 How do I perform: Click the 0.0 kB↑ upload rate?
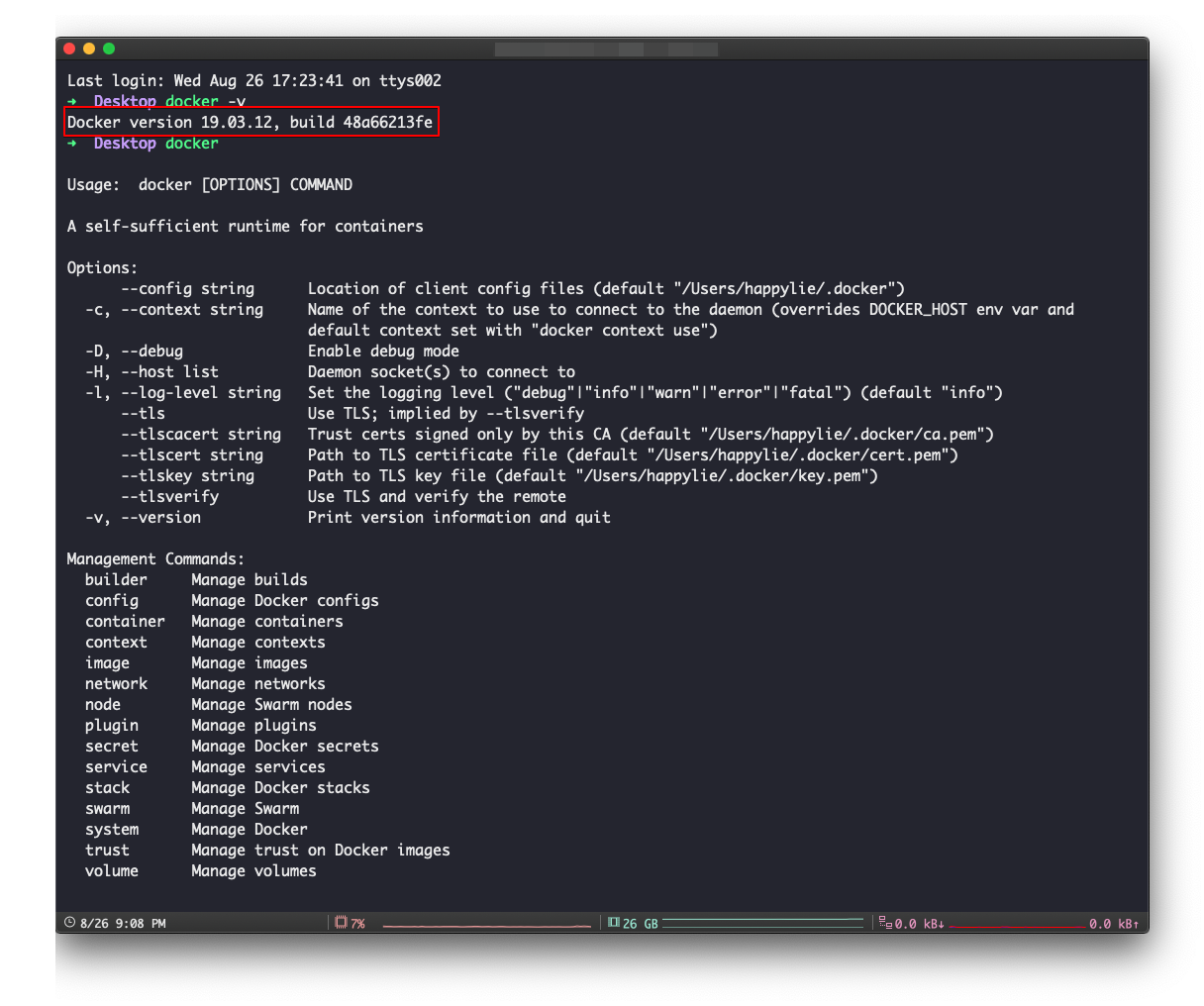click(1114, 924)
